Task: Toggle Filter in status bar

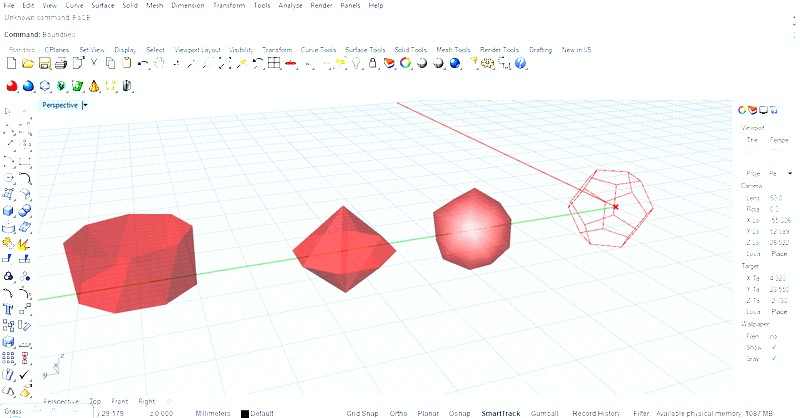Action: tap(641, 413)
